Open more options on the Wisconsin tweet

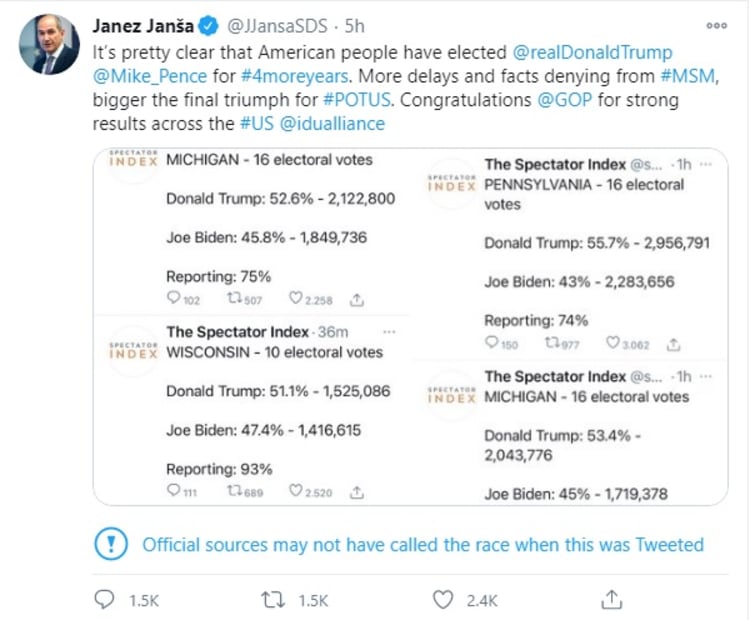(389, 331)
